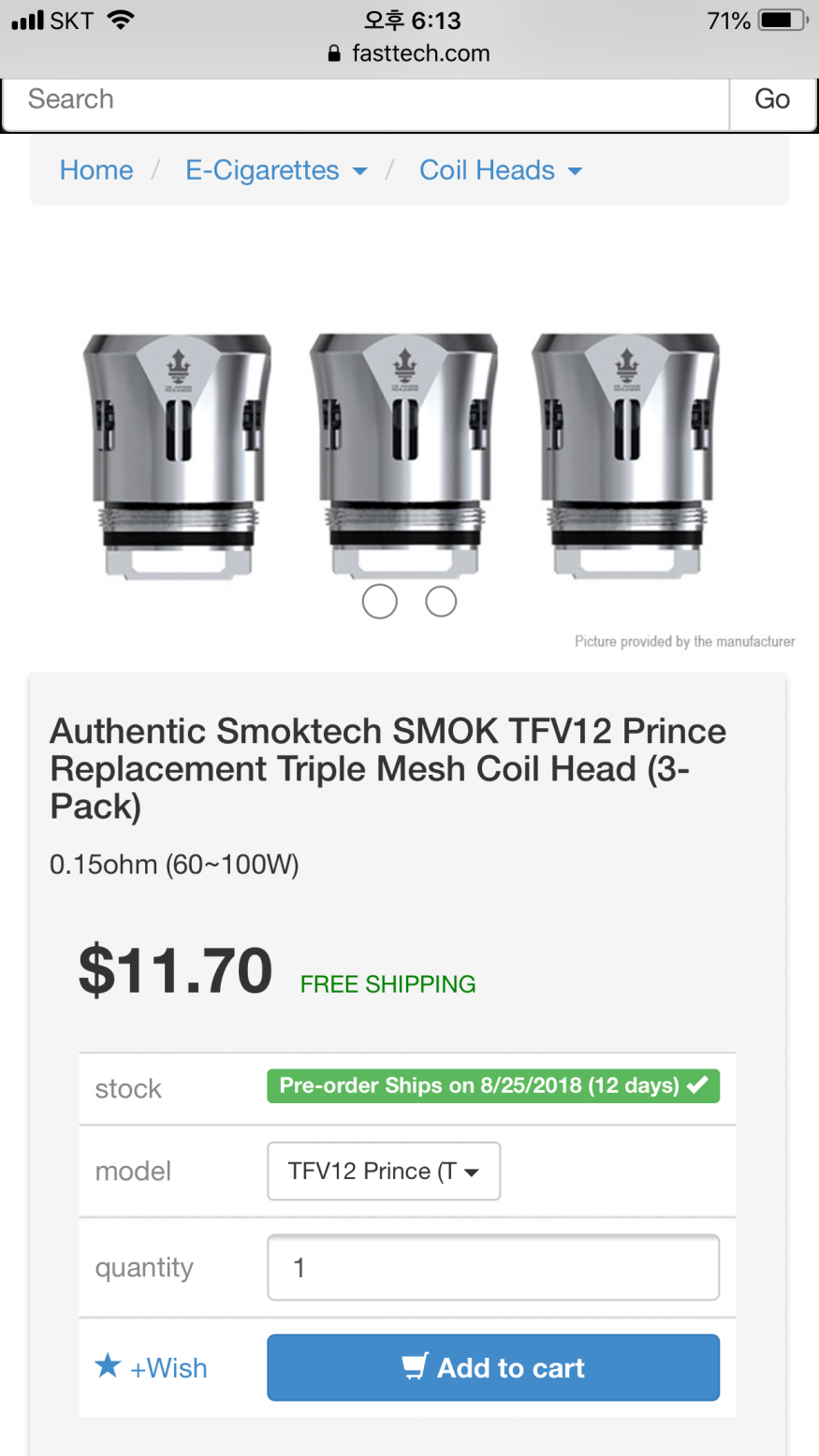Tap the star wish icon
The width and height of the screenshot is (819, 1456).
[109, 1366]
